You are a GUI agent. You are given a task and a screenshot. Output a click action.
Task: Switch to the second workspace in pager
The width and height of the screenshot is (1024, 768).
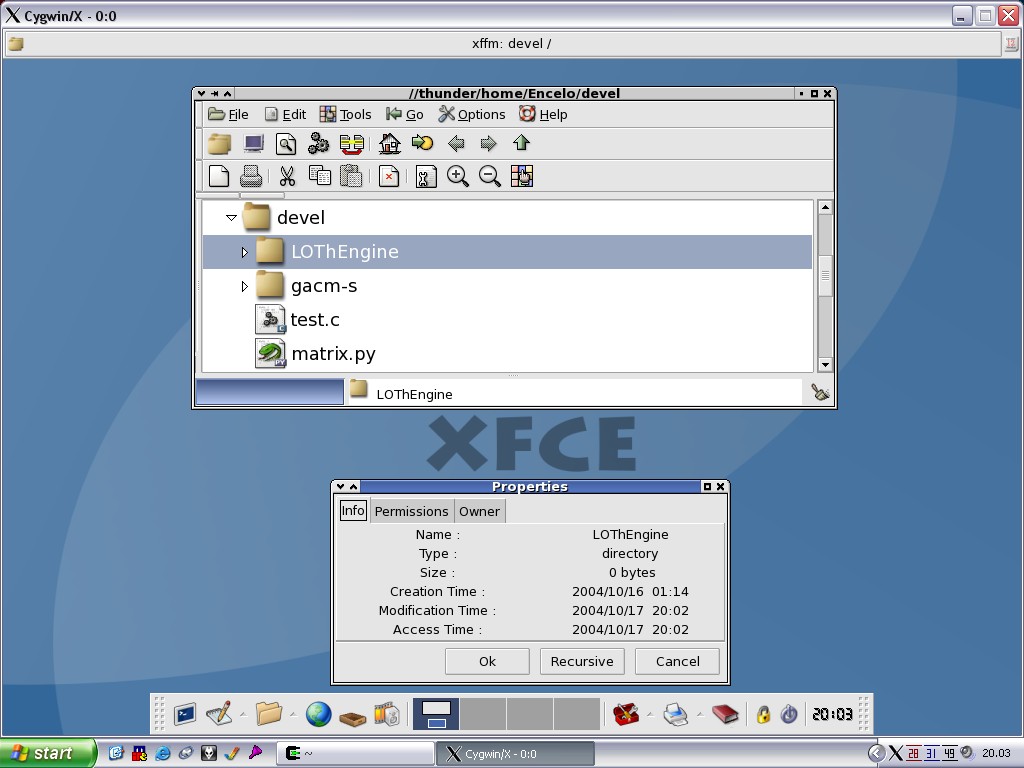pos(483,714)
